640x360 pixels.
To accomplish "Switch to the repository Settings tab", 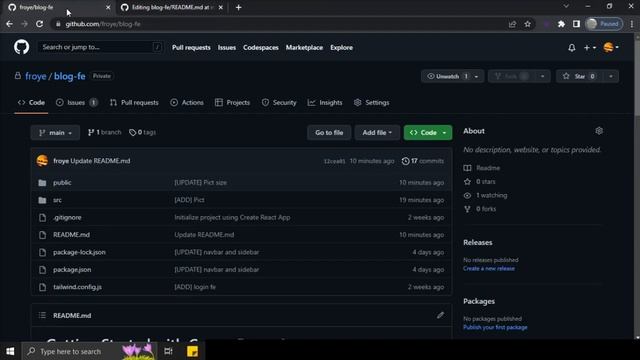I will click(371, 102).
